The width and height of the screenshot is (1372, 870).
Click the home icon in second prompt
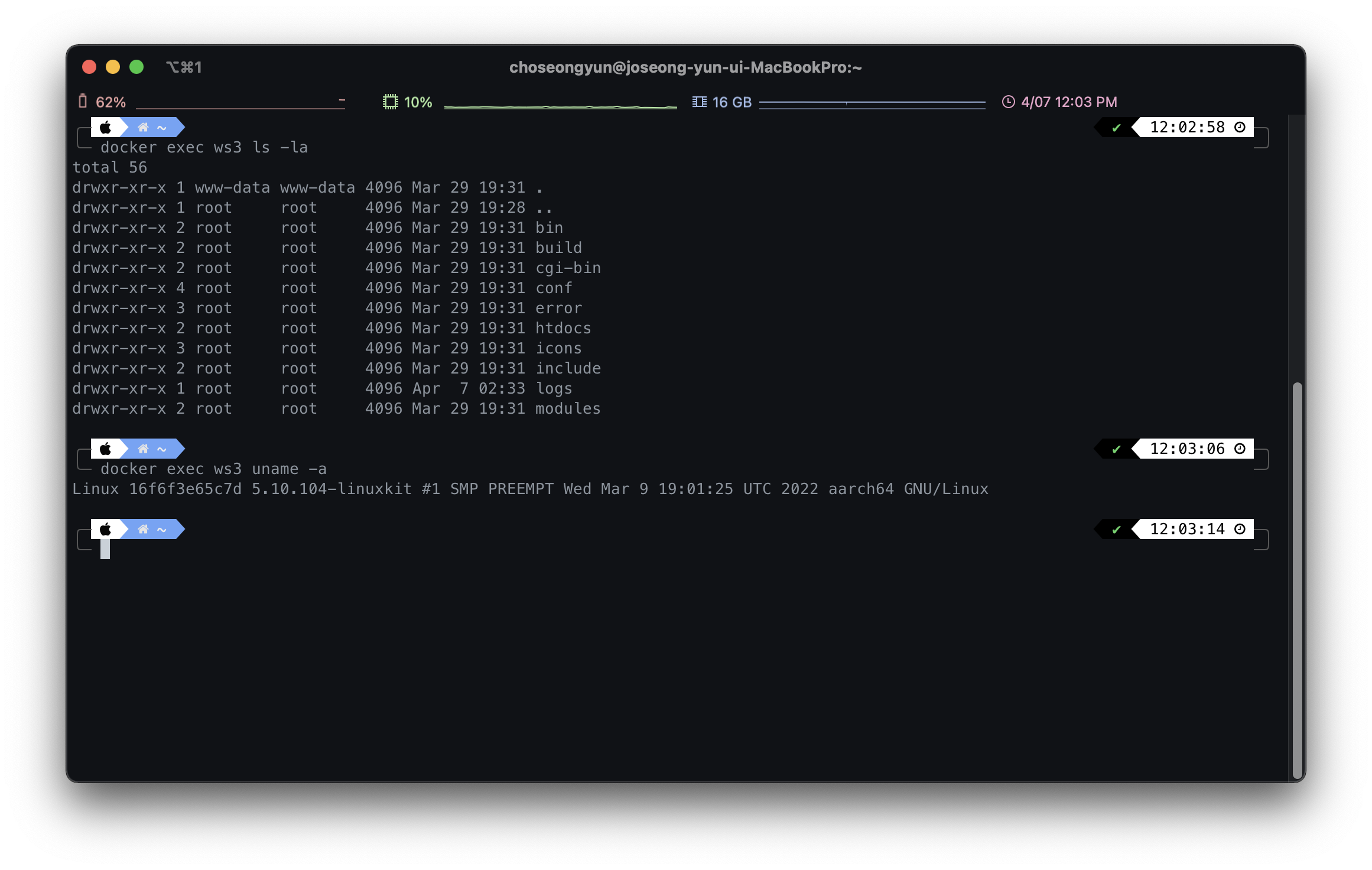(143, 449)
